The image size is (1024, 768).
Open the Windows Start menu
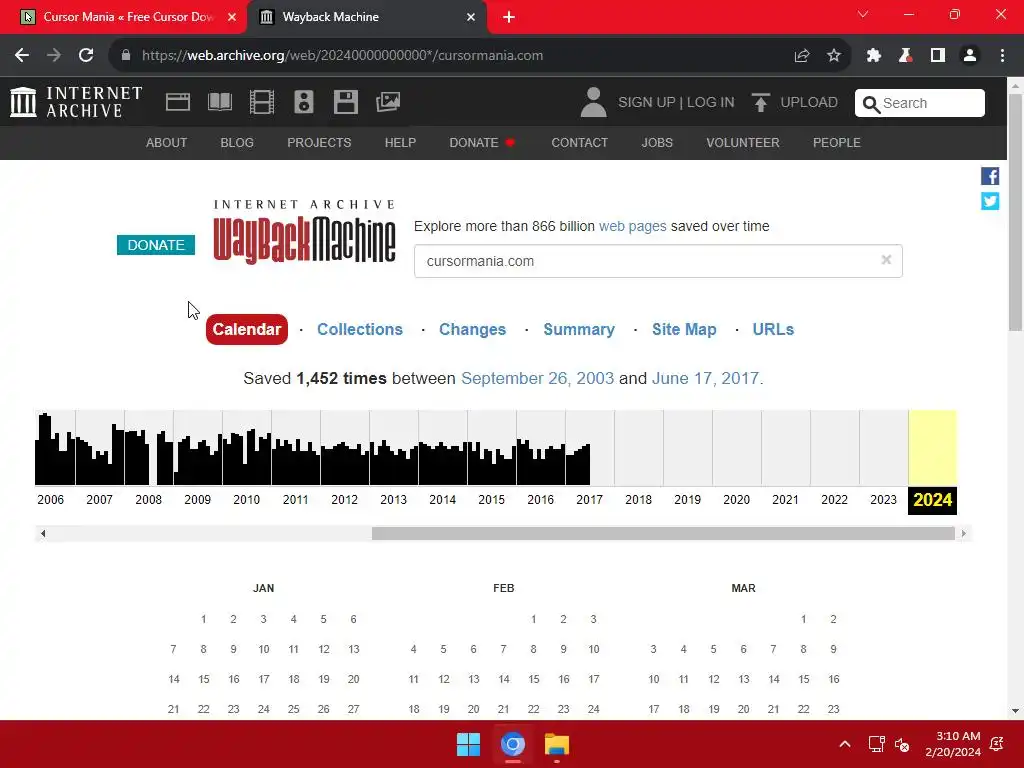point(468,744)
